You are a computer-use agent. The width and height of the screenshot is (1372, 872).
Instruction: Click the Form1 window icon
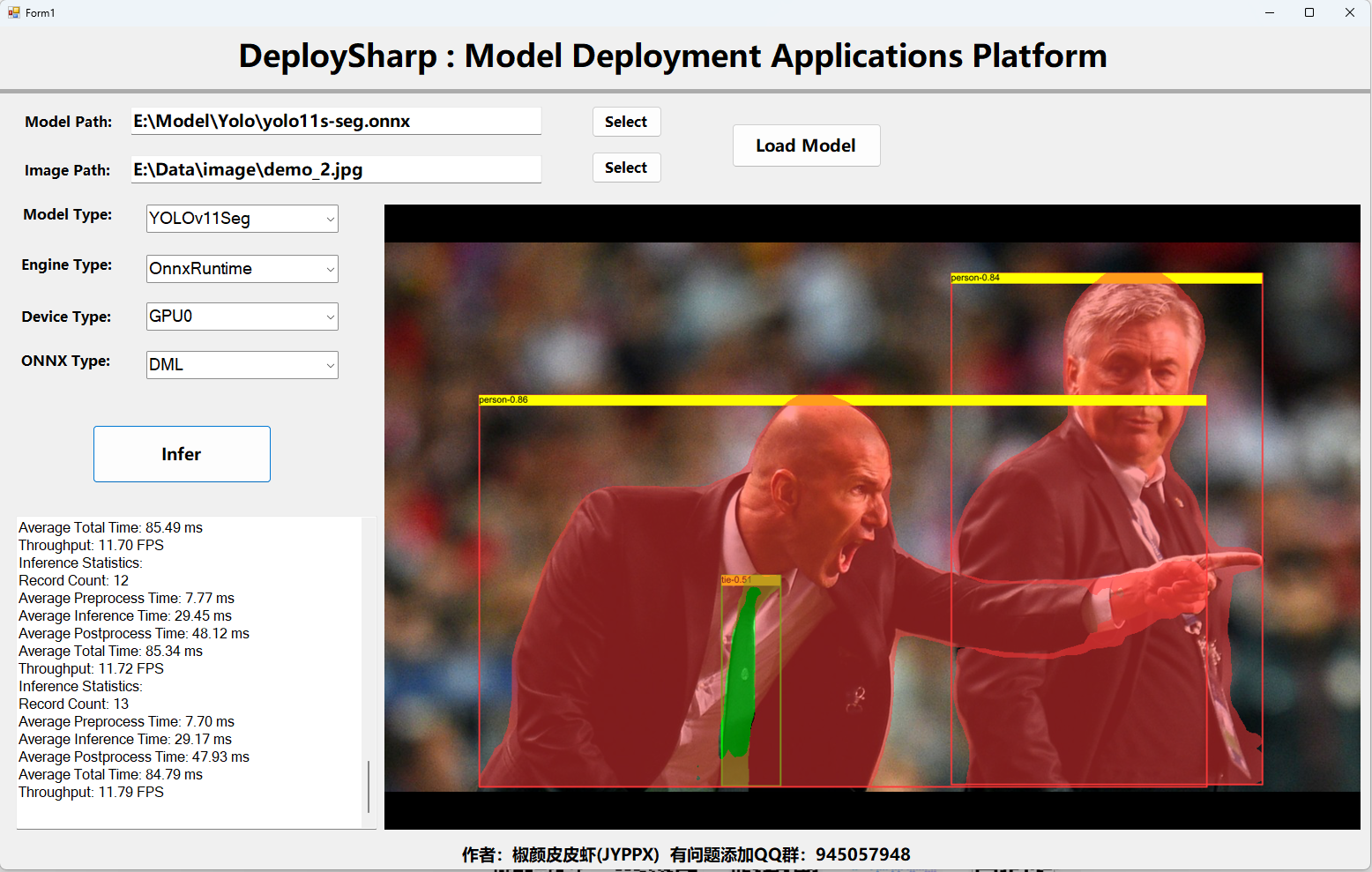pos(13,12)
